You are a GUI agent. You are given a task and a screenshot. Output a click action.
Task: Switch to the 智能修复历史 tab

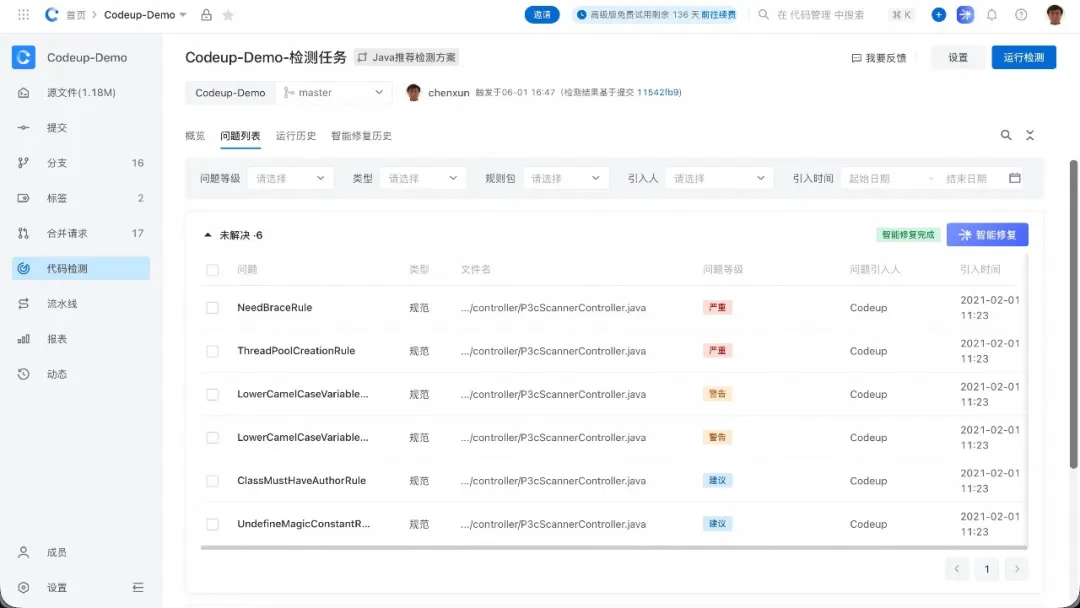[x=362, y=136]
